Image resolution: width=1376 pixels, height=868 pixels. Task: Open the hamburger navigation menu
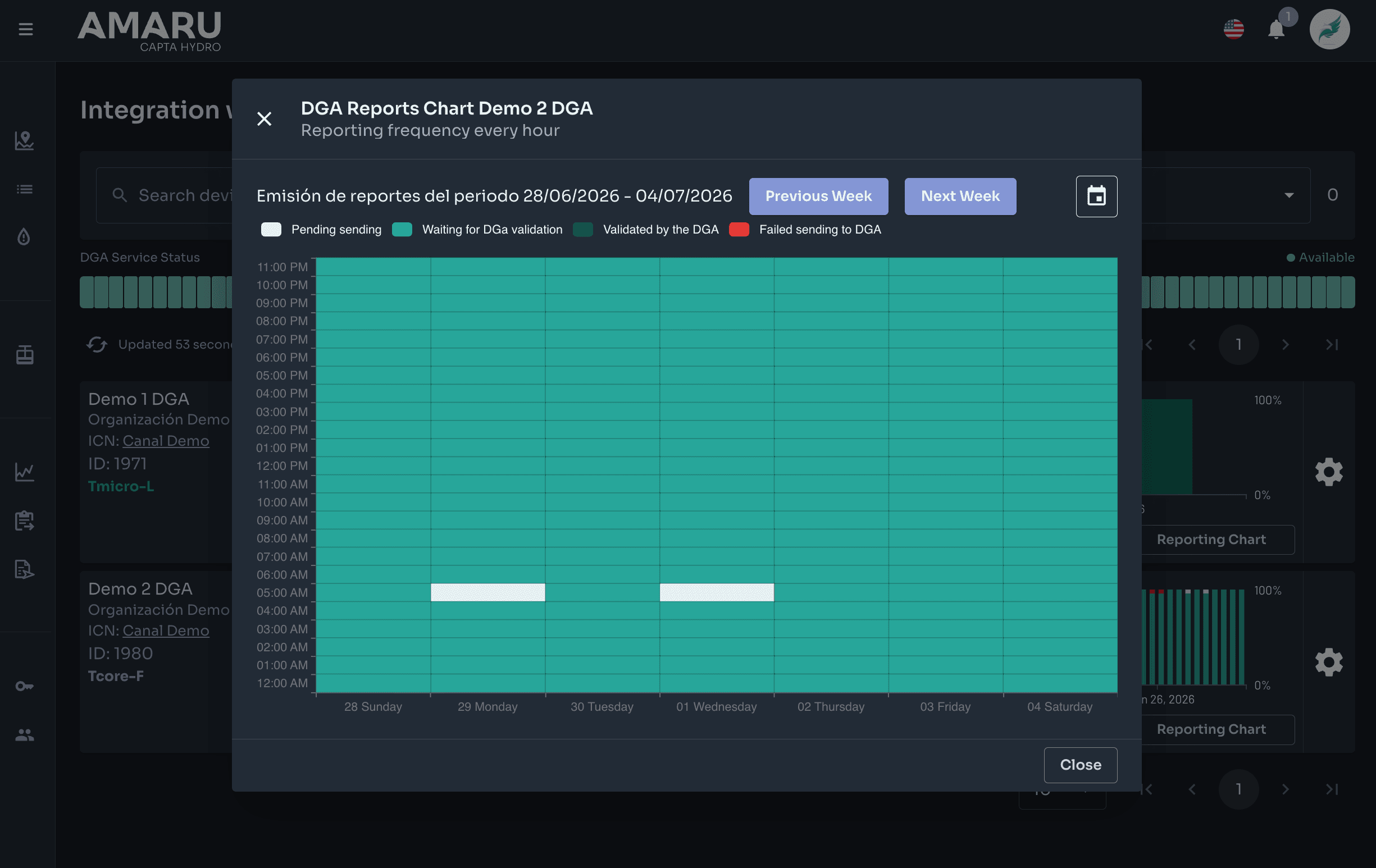[26, 29]
